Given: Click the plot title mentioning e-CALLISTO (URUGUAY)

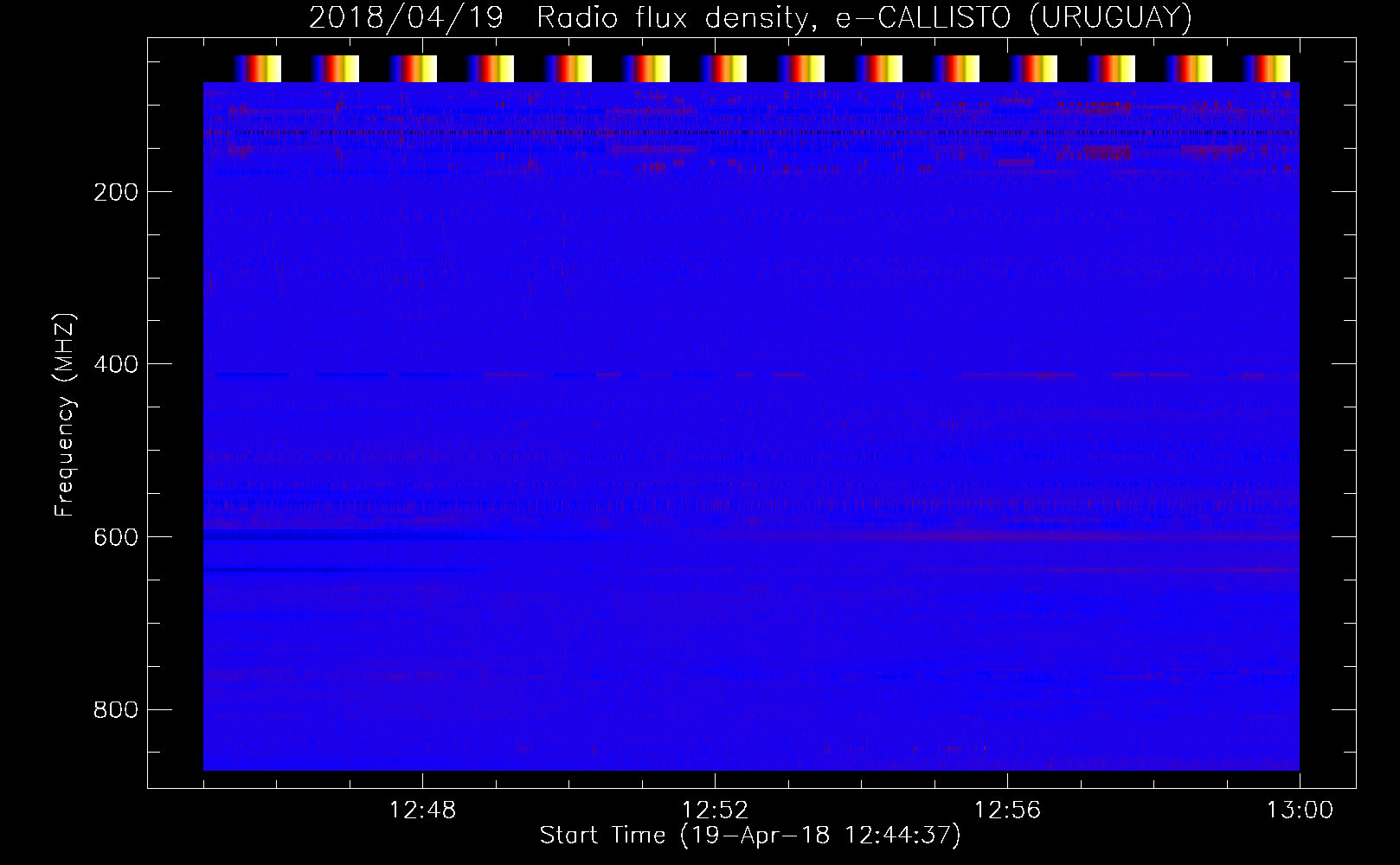Looking at the screenshot, I should click(x=750, y=17).
